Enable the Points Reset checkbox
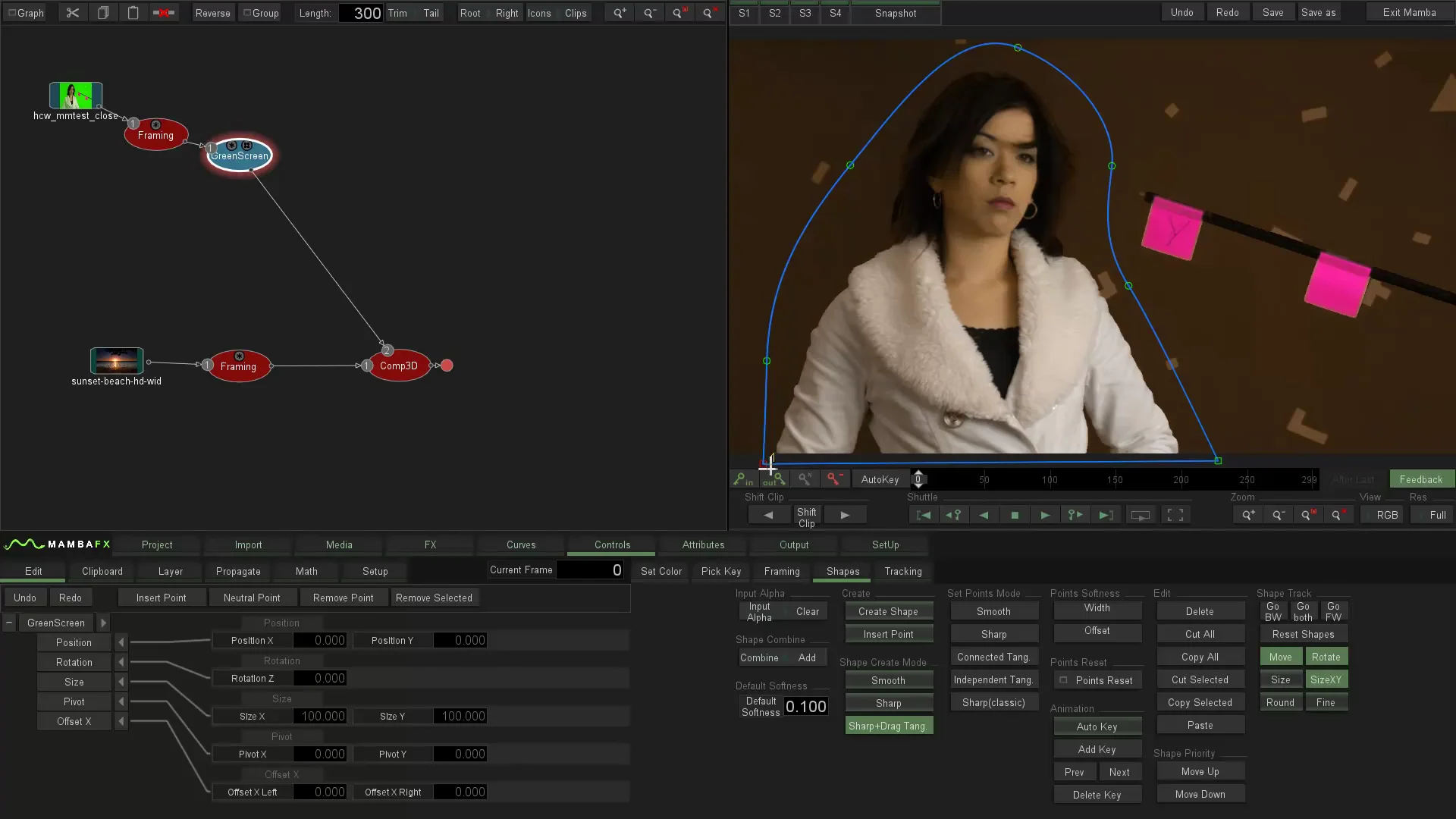1456x819 pixels. coord(1063,680)
